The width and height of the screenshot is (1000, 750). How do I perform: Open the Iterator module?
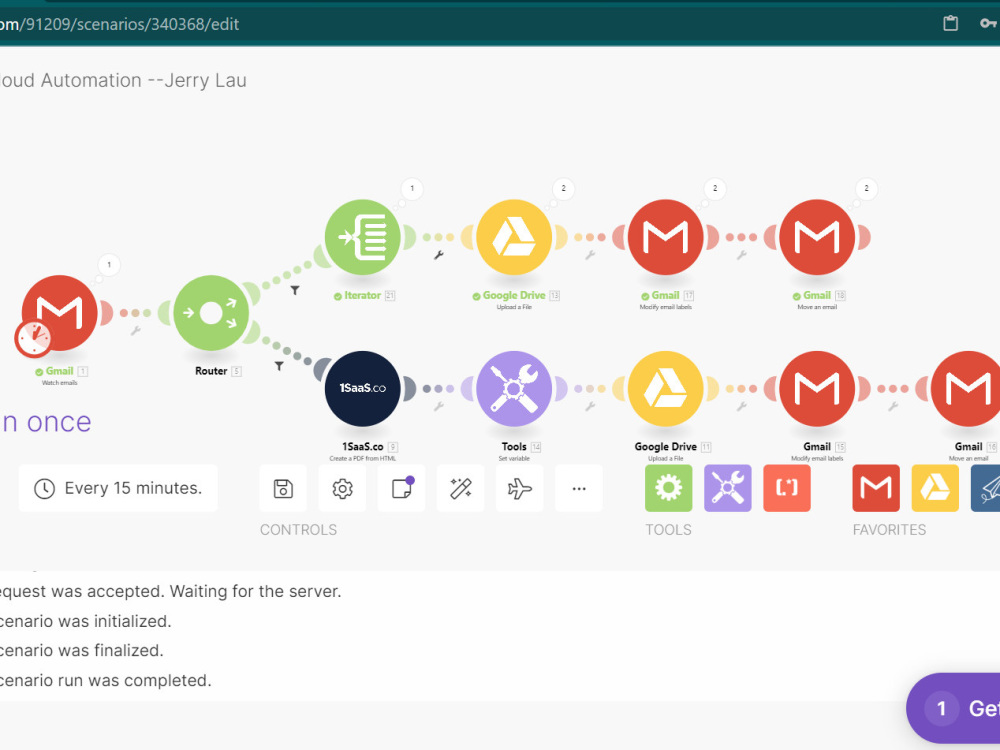(362, 237)
